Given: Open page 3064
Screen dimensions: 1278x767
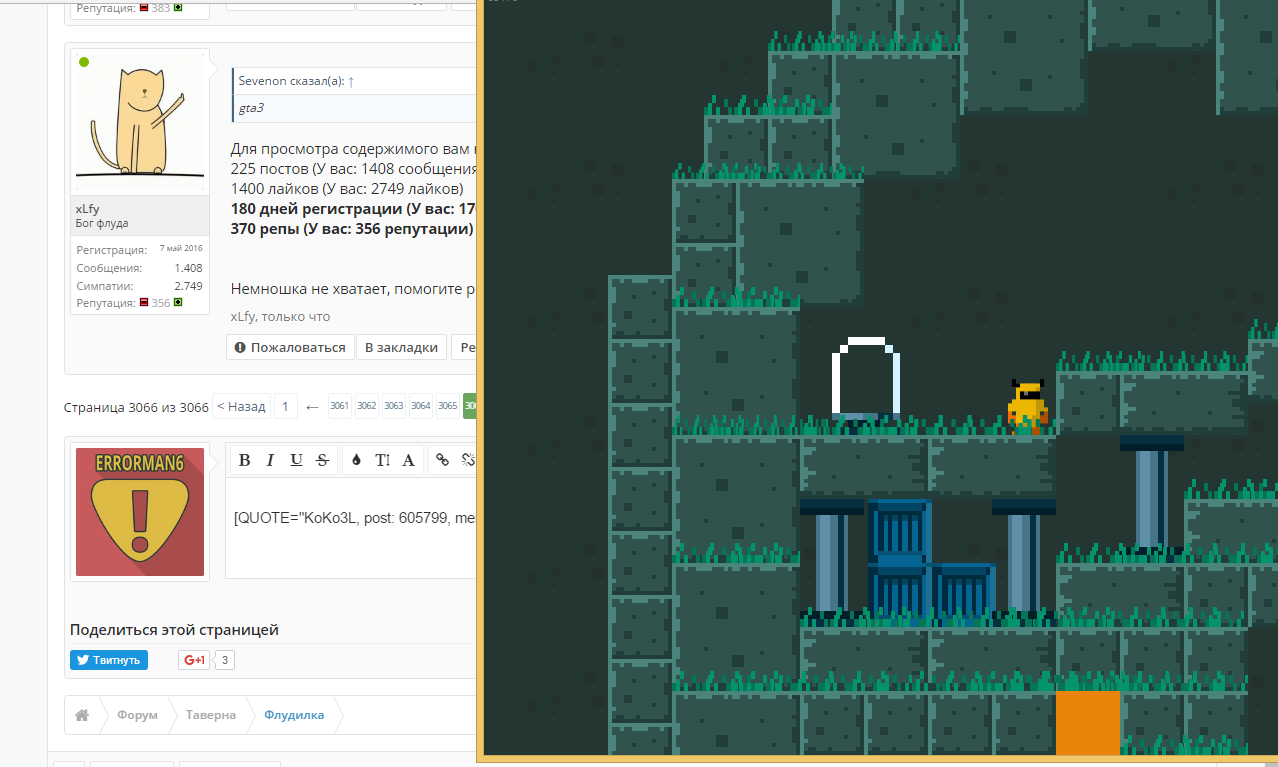Looking at the screenshot, I should [x=421, y=406].
